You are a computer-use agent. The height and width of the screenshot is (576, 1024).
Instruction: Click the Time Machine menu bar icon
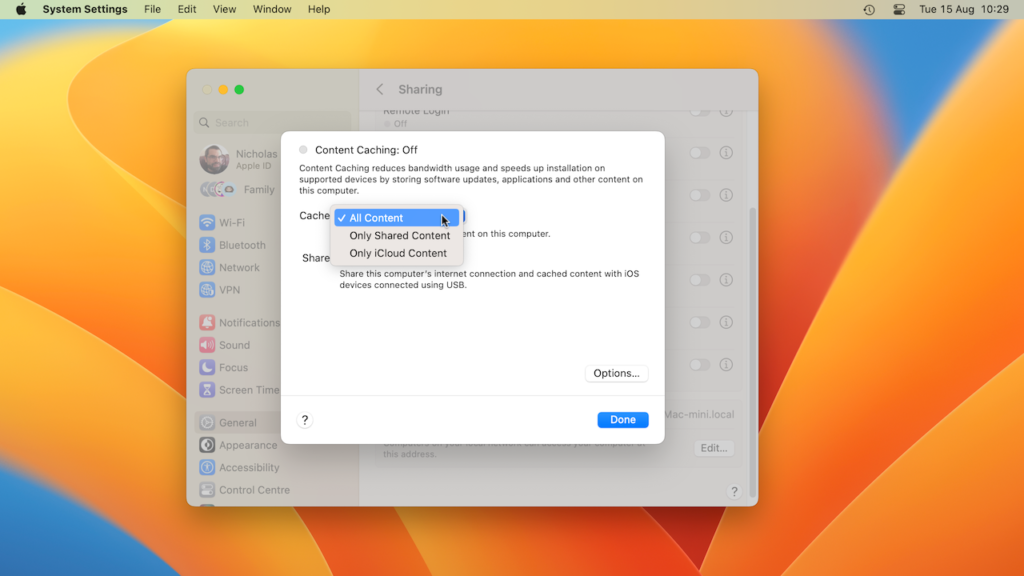(869, 10)
